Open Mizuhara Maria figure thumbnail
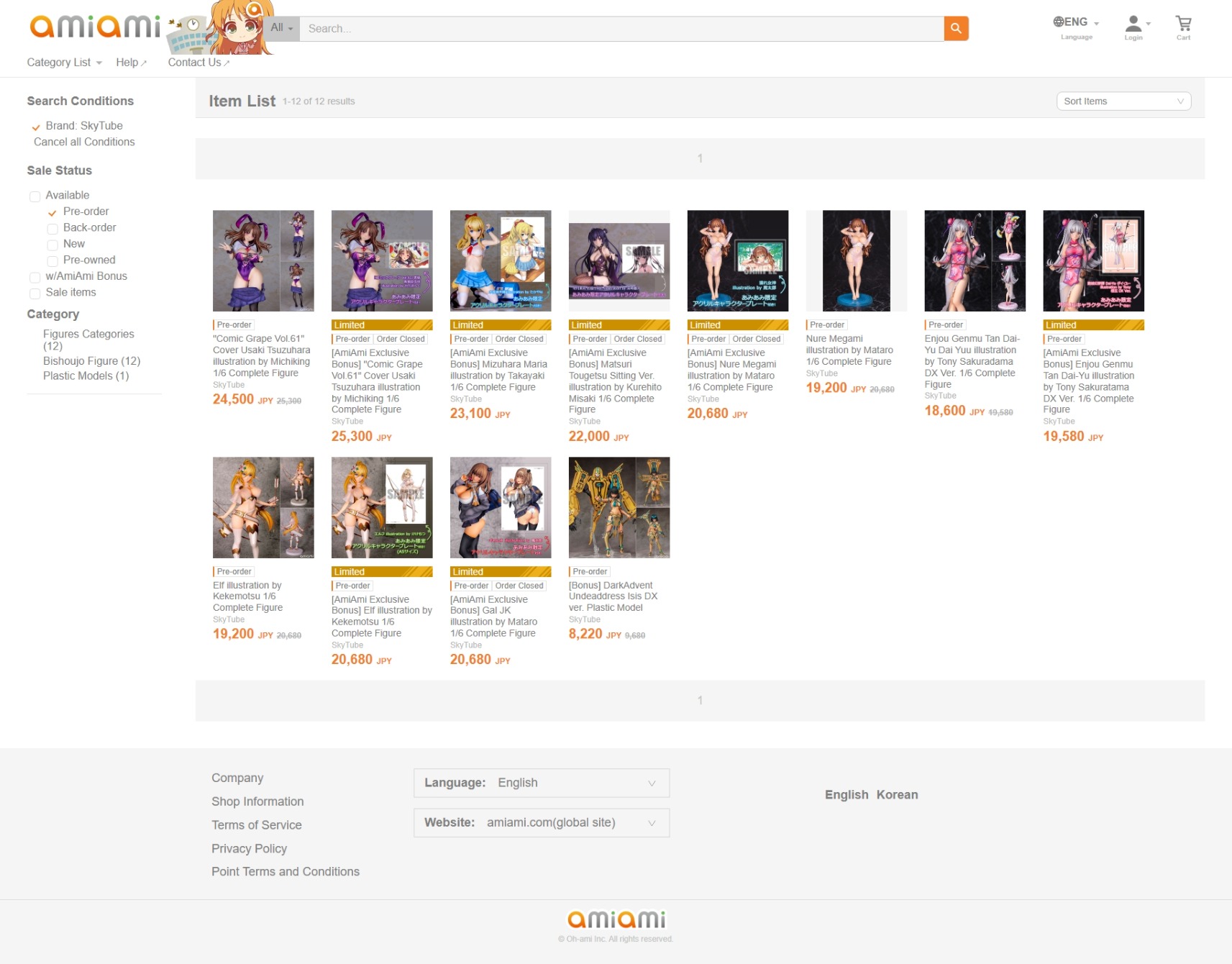This screenshot has width=1232, height=964. tap(501, 260)
